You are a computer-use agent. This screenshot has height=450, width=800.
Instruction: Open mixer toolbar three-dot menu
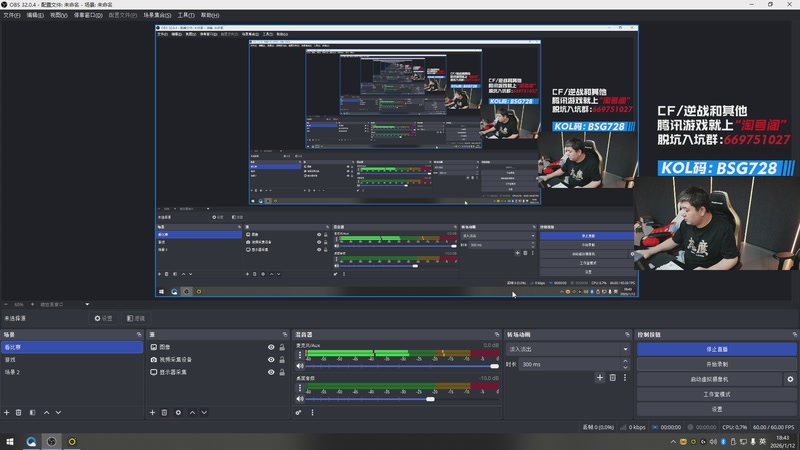pos(312,412)
